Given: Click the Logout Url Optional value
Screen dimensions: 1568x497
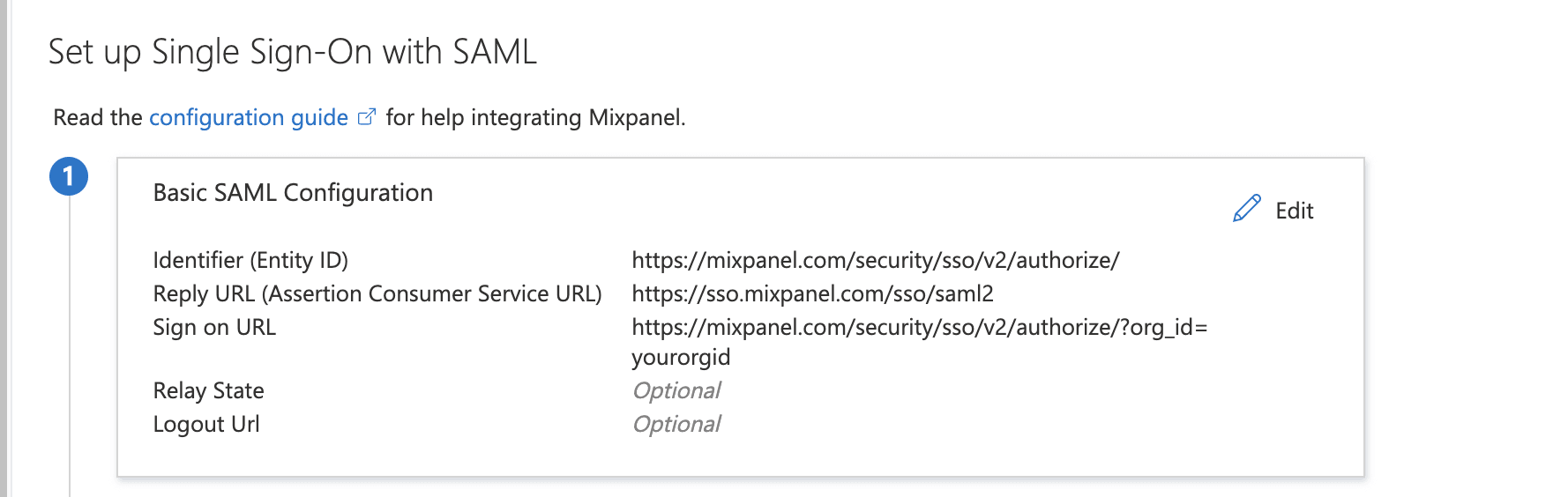Looking at the screenshot, I should point(676,424).
